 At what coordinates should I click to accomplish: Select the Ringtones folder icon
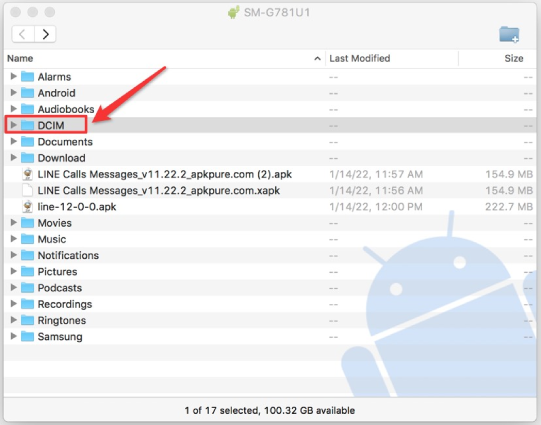pyautogui.click(x=27, y=320)
